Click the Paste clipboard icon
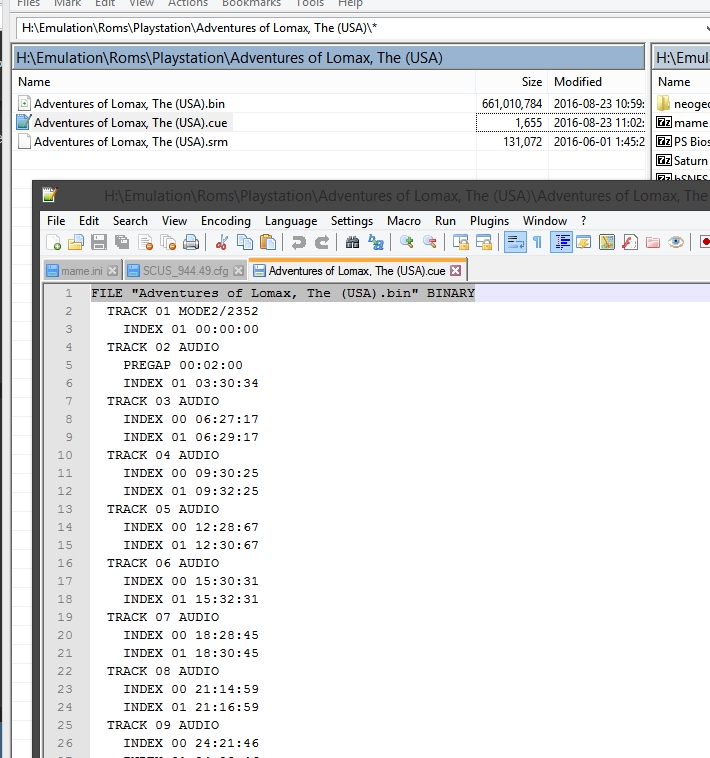Viewport: 710px width, 758px height. click(x=268, y=242)
